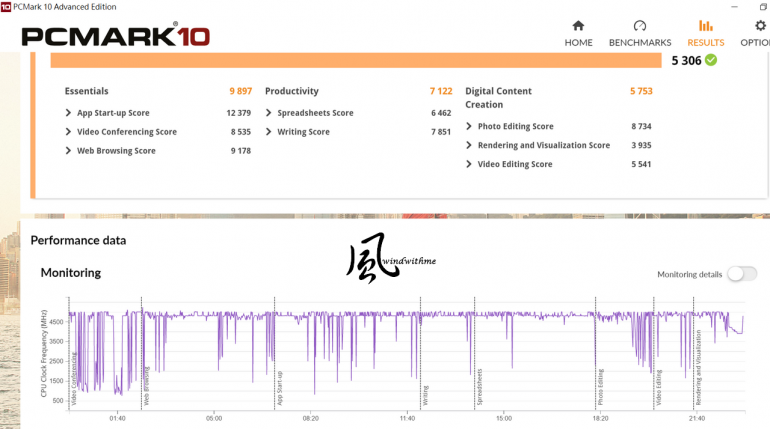Expand Spreadsheets Score

tap(269, 113)
